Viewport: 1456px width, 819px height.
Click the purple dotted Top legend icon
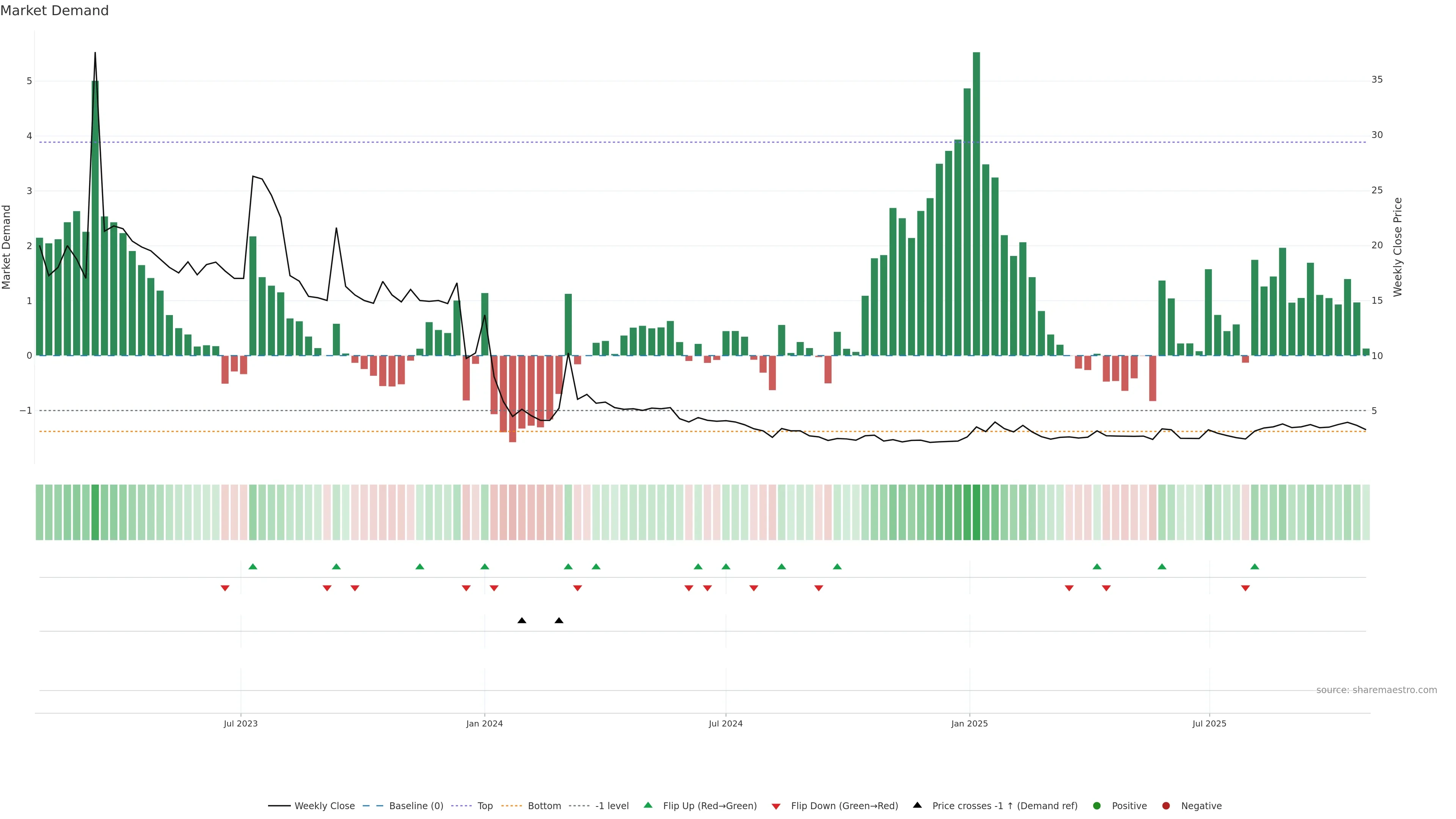point(462,805)
